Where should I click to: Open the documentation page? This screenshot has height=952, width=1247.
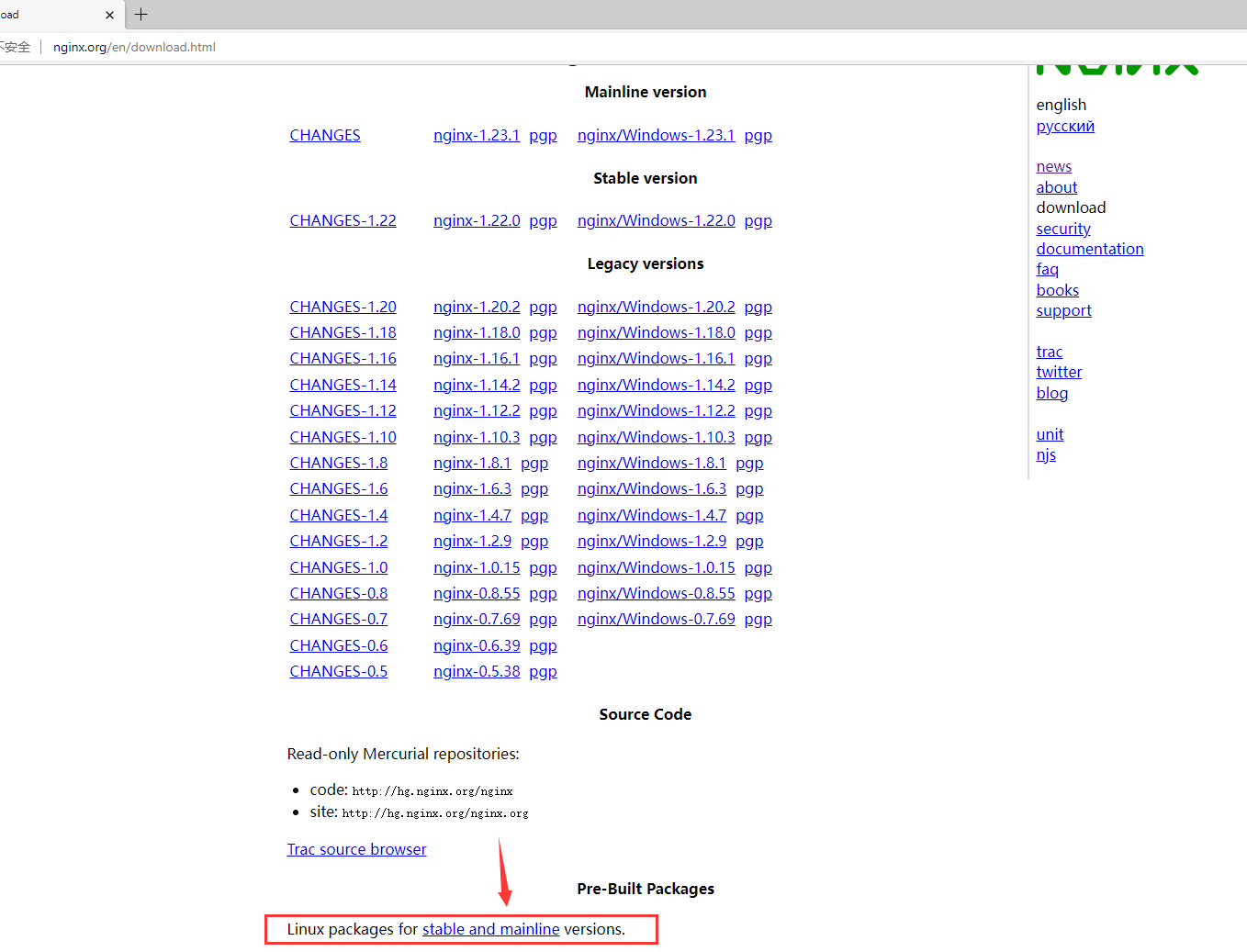1090,248
